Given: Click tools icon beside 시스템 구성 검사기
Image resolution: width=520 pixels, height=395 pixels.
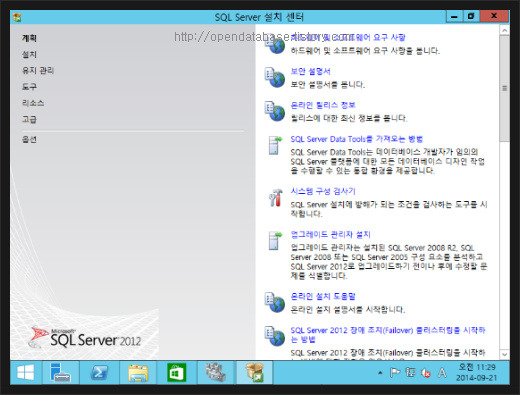Looking at the screenshot, I should [x=275, y=197].
